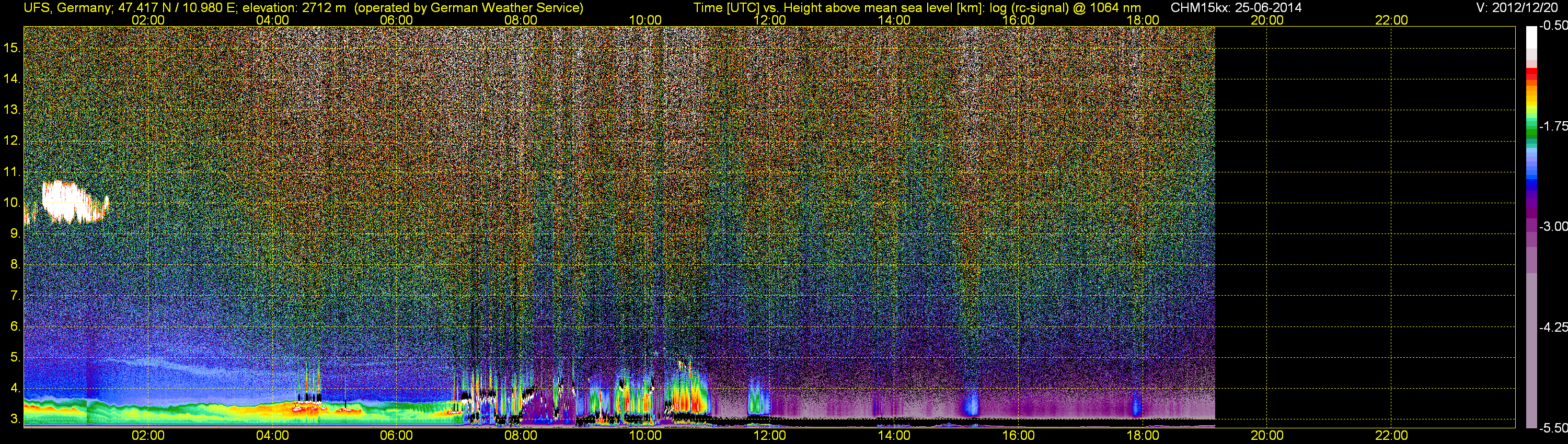Image resolution: width=1568 pixels, height=444 pixels.
Task: Select the 8 km height axis label
Action: point(15,265)
